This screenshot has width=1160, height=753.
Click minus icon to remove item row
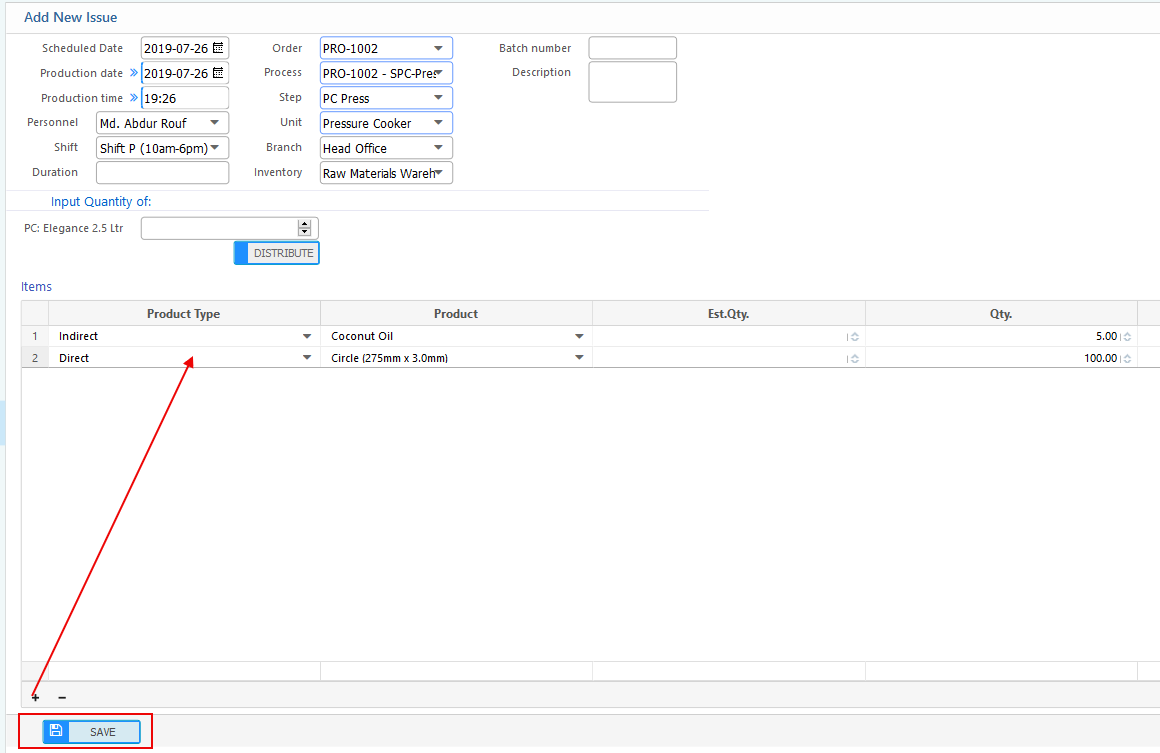(62, 697)
